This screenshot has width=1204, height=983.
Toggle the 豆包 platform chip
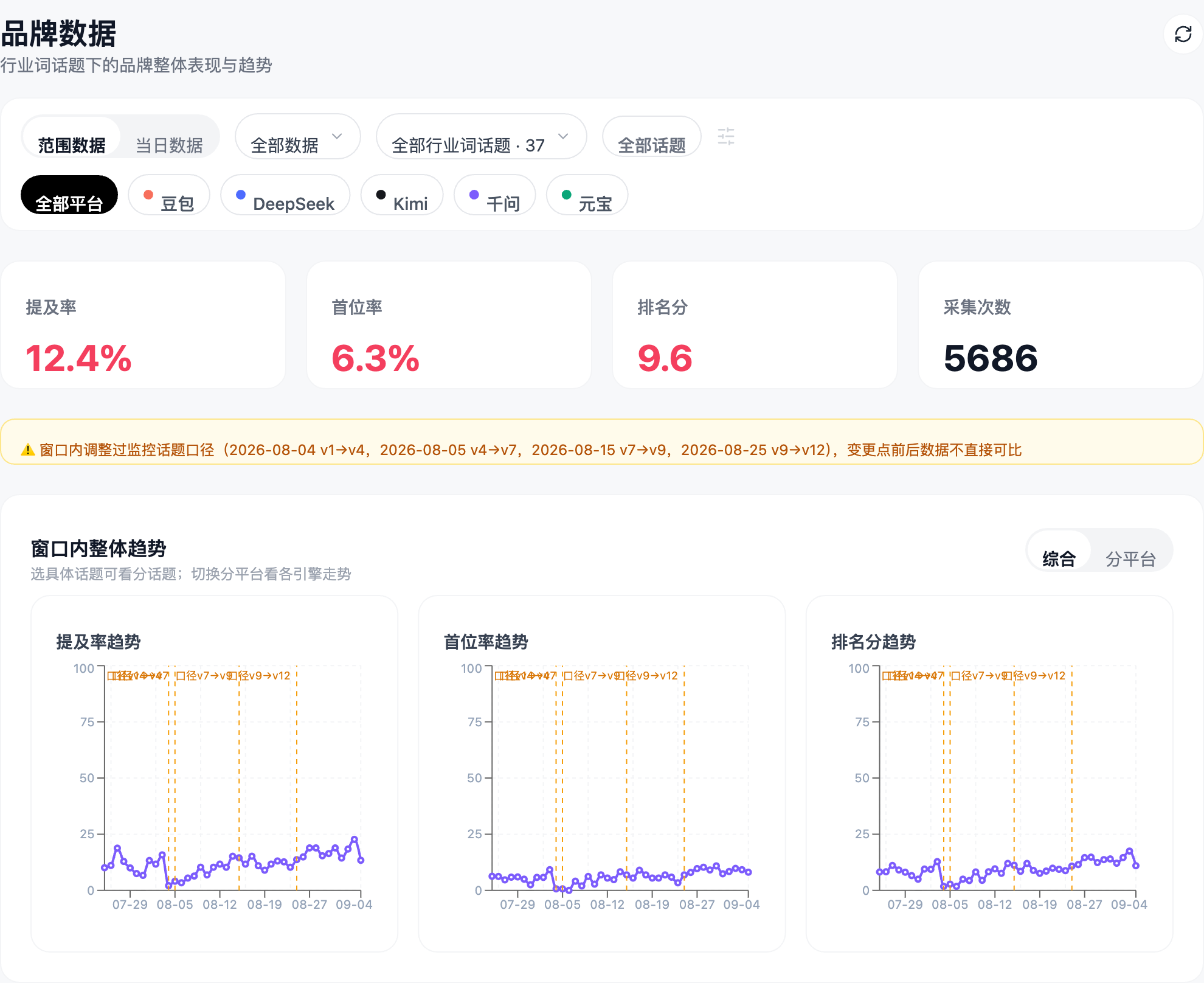pyautogui.click(x=168, y=195)
